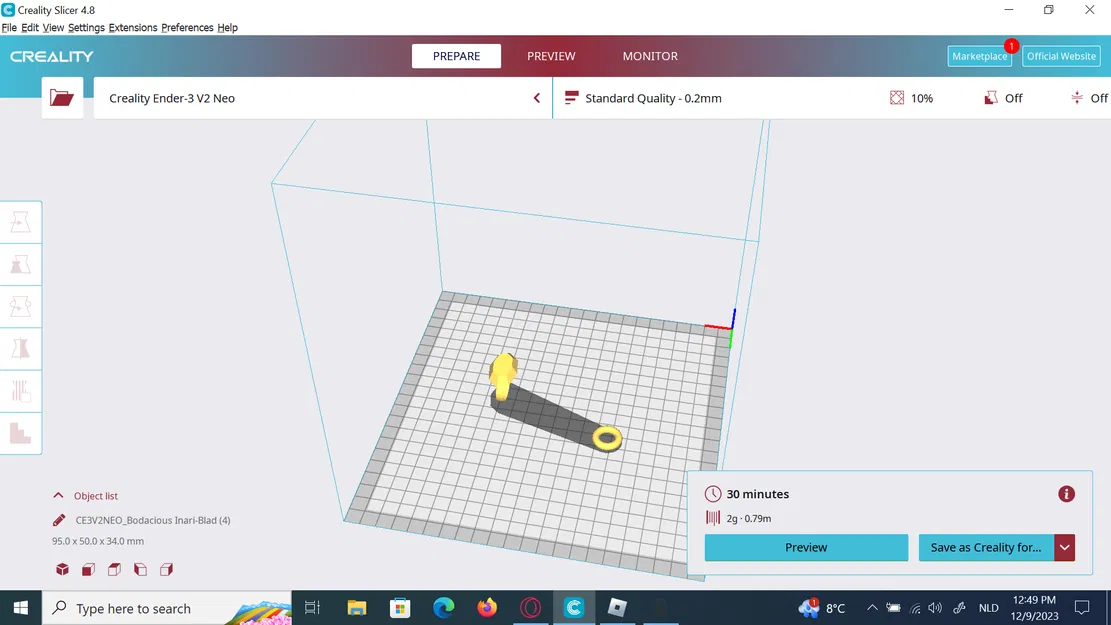Click the NLD language indicator
The height and width of the screenshot is (625, 1111).
tap(988, 608)
